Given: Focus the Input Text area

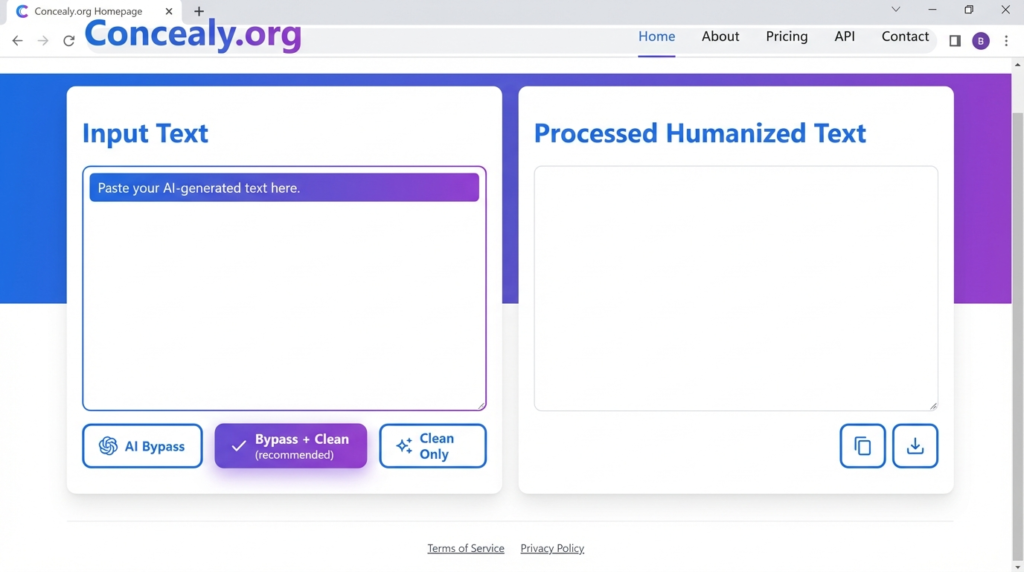Looking at the screenshot, I should [284, 300].
